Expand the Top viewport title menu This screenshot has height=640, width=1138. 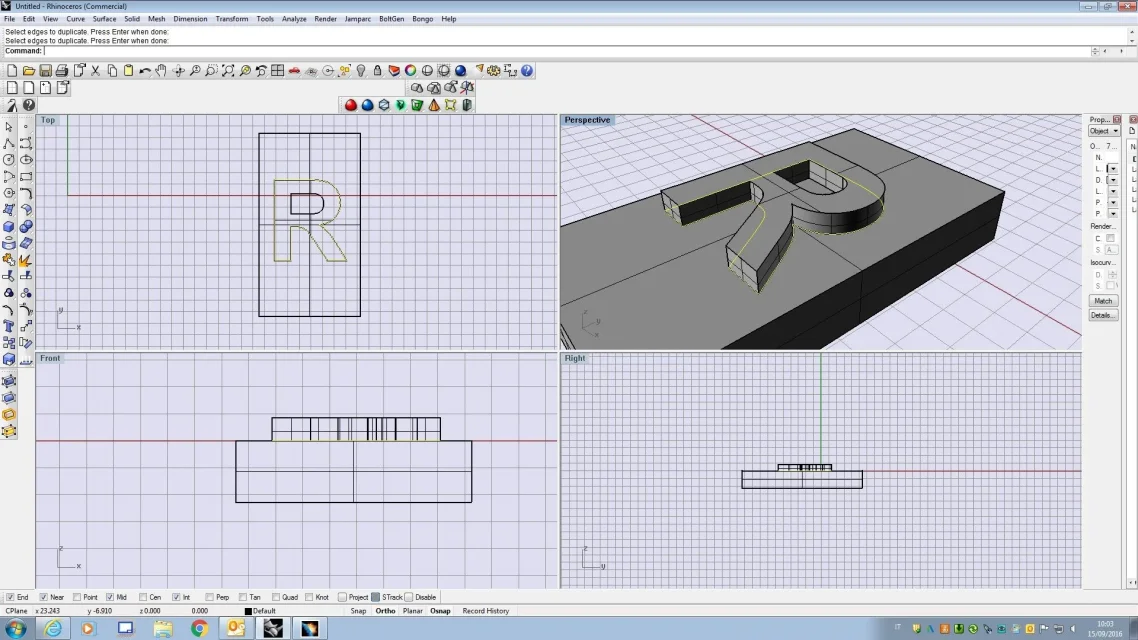[x=48, y=120]
